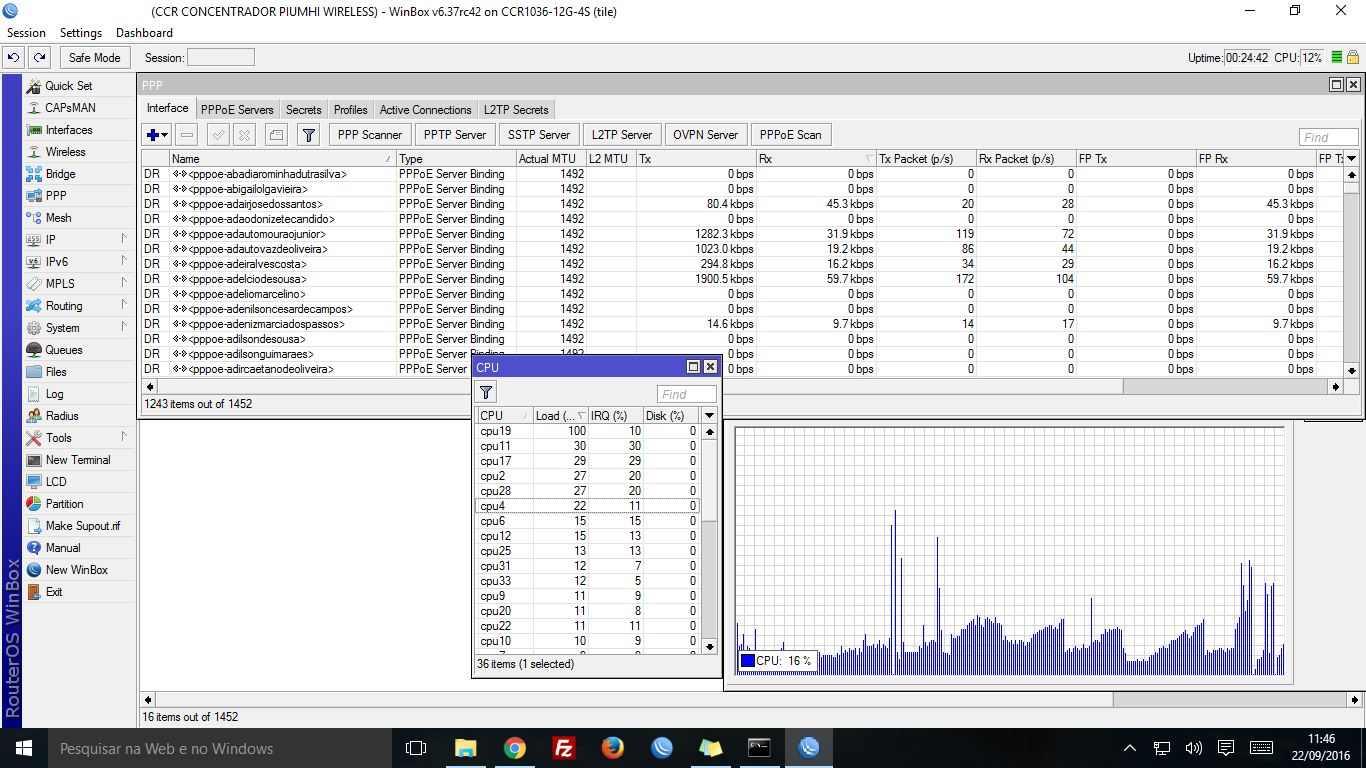Click the Redo arrow in the top toolbar
Viewport: 1366px width, 768px height.
tap(39, 58)
